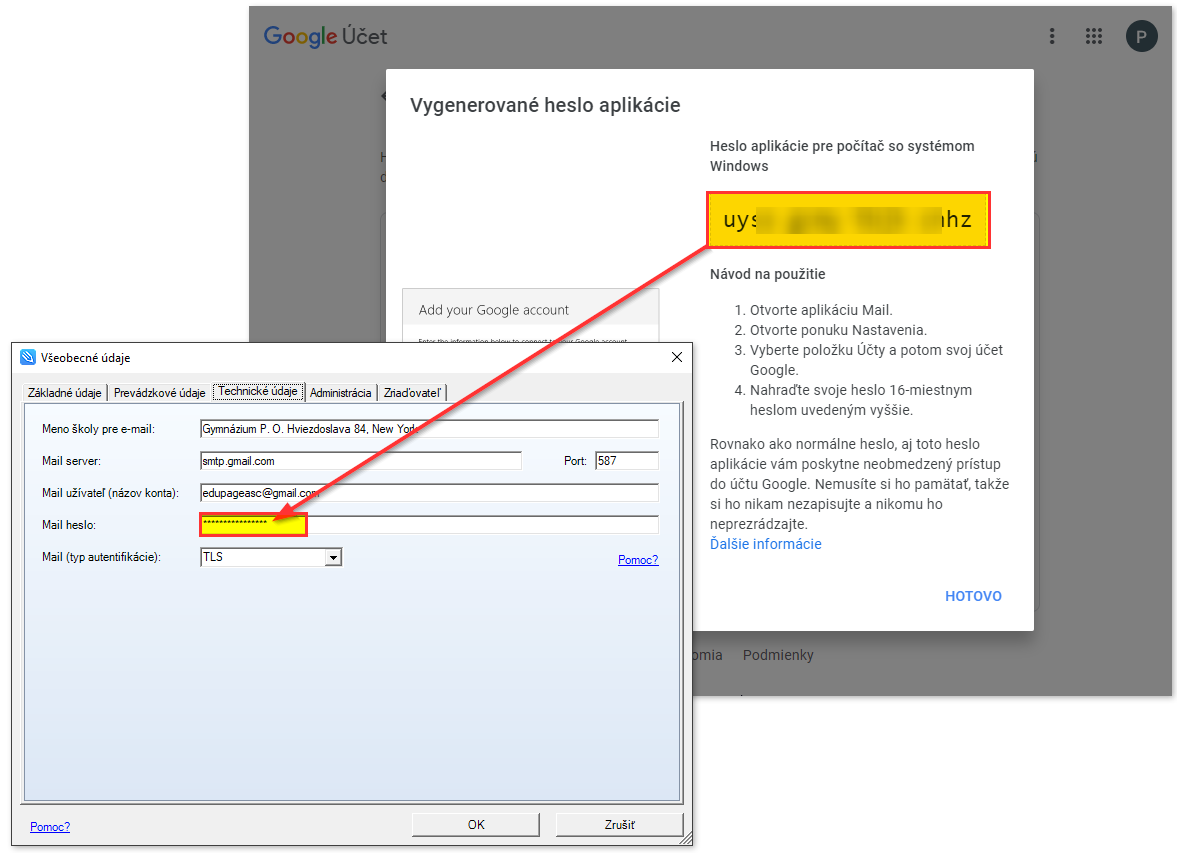
Task: Click the Mail užívateľ field
Action: coord(429,493)
